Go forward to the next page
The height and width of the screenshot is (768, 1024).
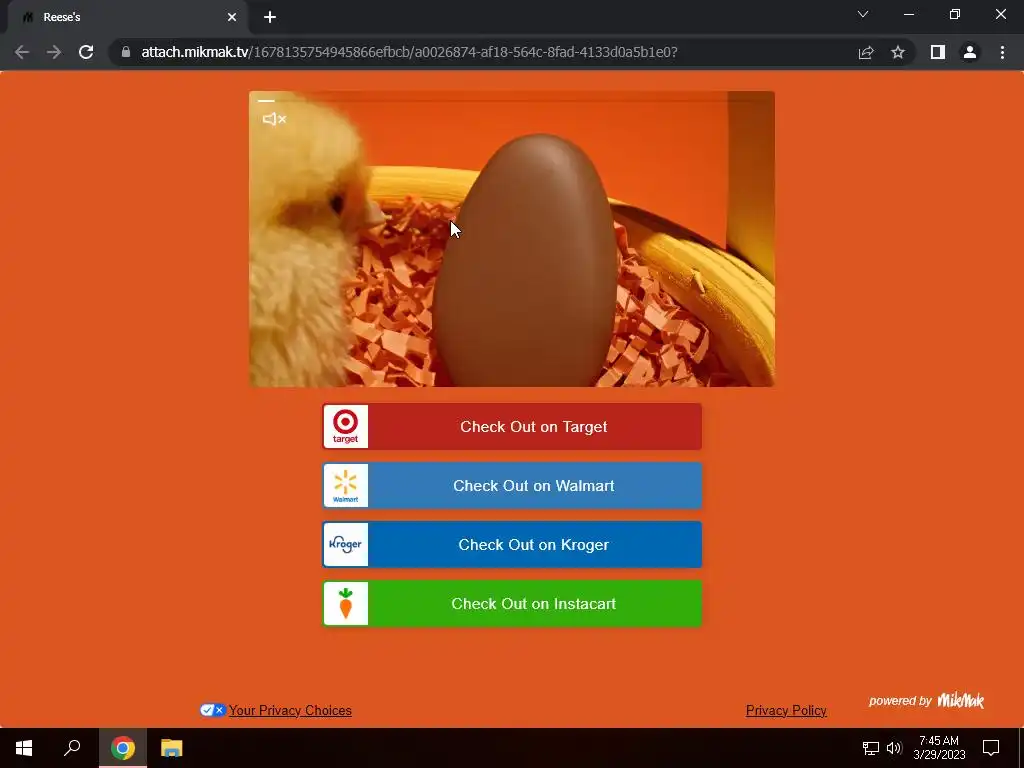[54, 52]
